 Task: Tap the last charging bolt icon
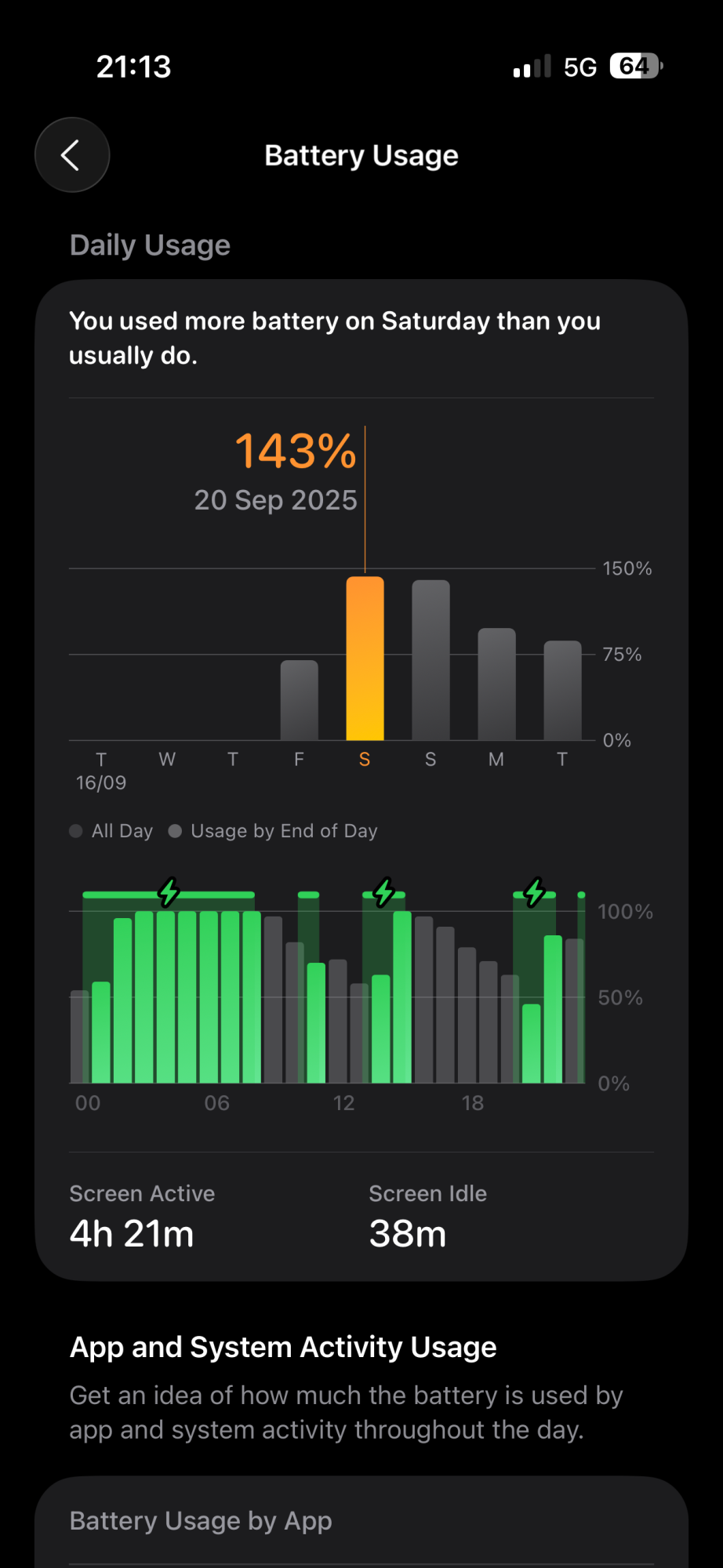tap(535, 892)
